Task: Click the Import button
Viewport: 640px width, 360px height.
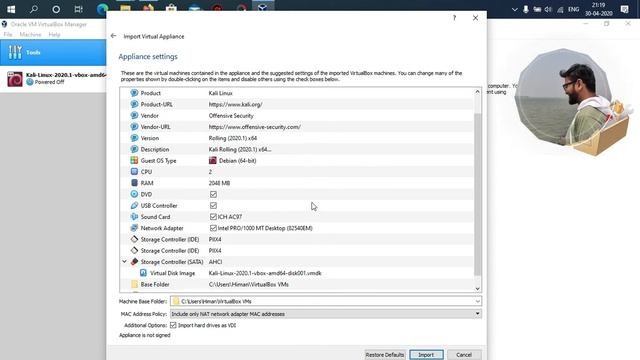Action: [426, 355]
